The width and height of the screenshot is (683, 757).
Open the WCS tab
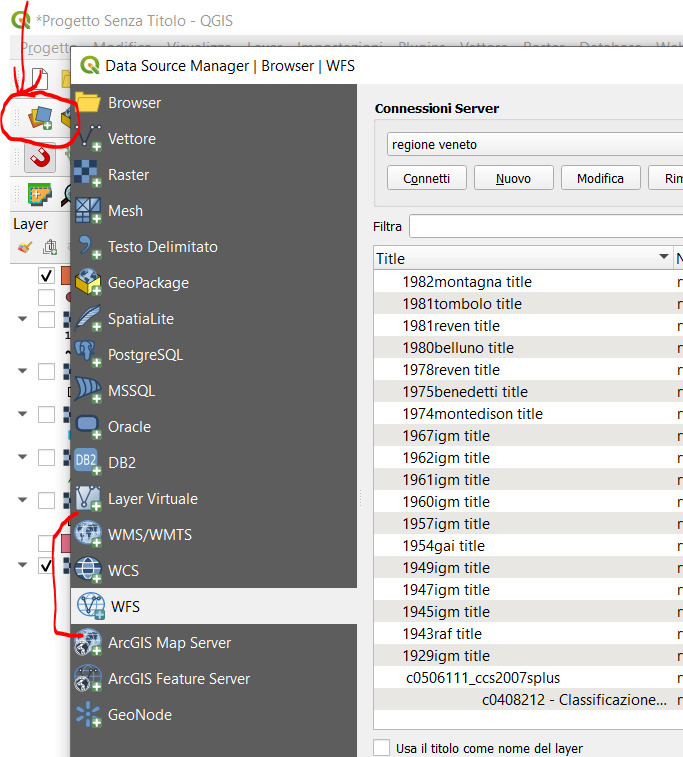214,570
